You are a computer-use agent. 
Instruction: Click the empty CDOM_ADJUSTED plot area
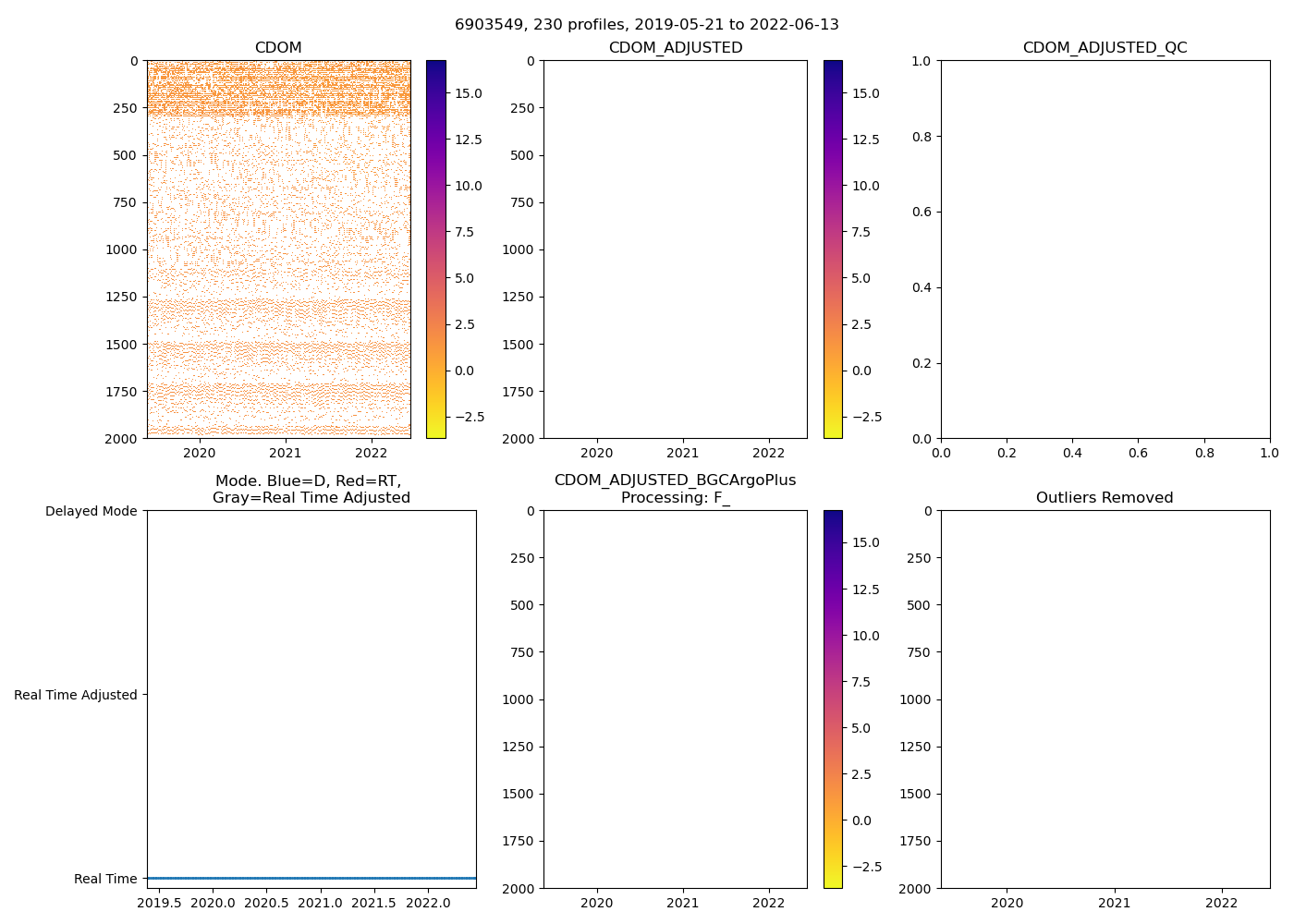pyautogui.click(x=675, y=249)
